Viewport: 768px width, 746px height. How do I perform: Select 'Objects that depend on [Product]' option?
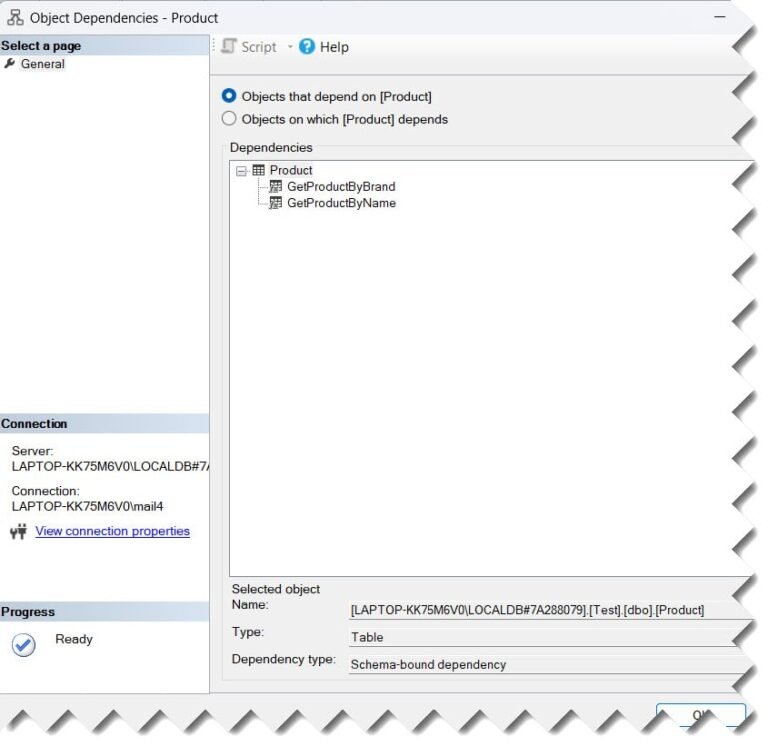coord(230,97)
